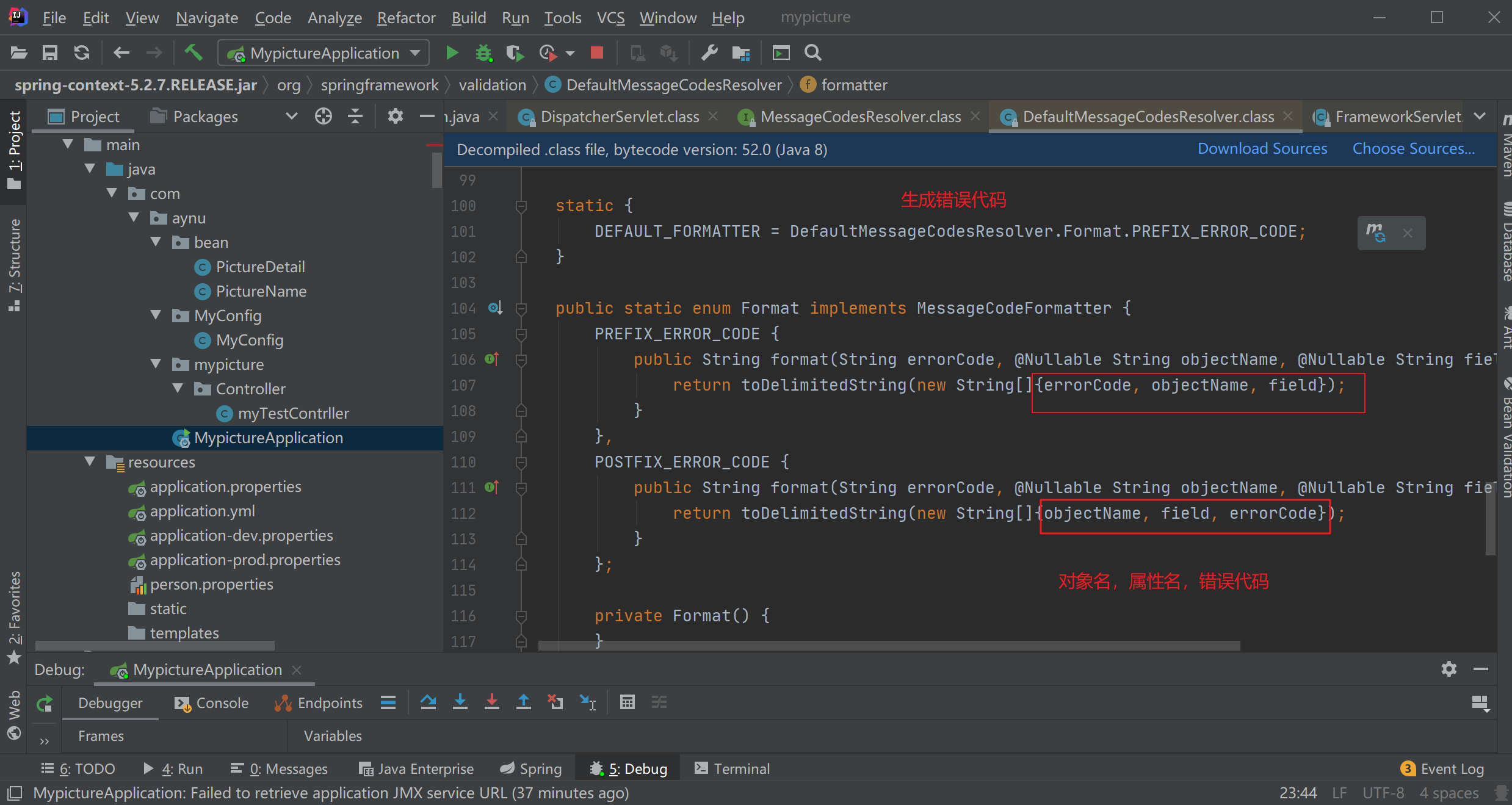Click the Step Over debugger icon
This screenshot has height=805, width=1512.
(x=429, y=702)
